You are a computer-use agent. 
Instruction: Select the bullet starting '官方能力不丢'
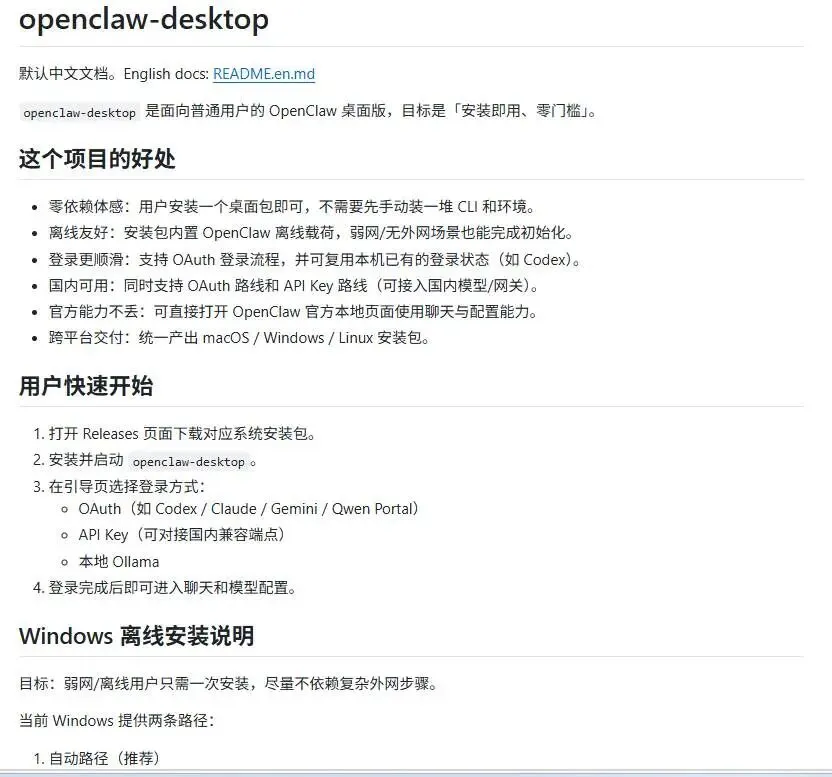(293, 312)
